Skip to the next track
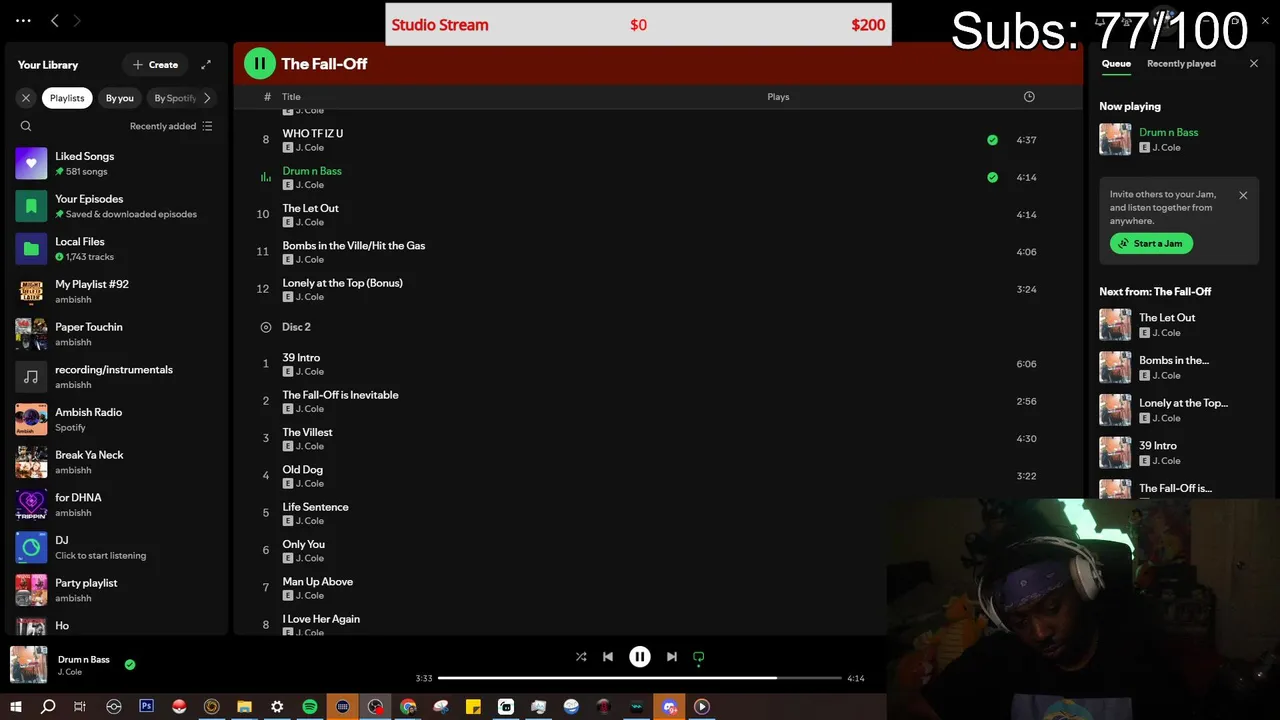This screenshot has height=720, width=1280. (x=672, y=657)
